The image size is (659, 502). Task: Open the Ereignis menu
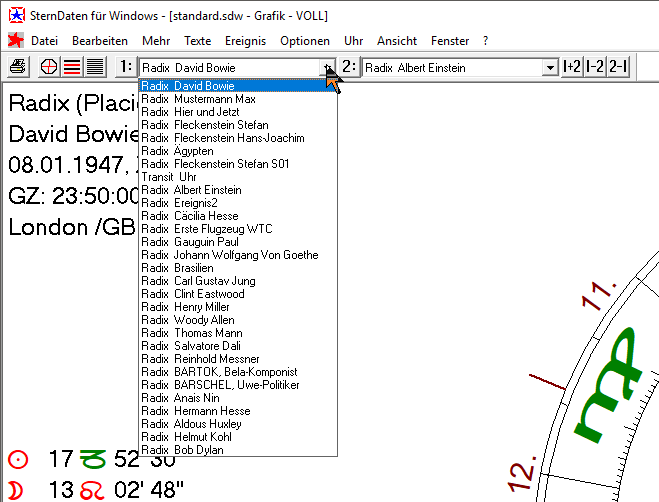click(245, 41)
